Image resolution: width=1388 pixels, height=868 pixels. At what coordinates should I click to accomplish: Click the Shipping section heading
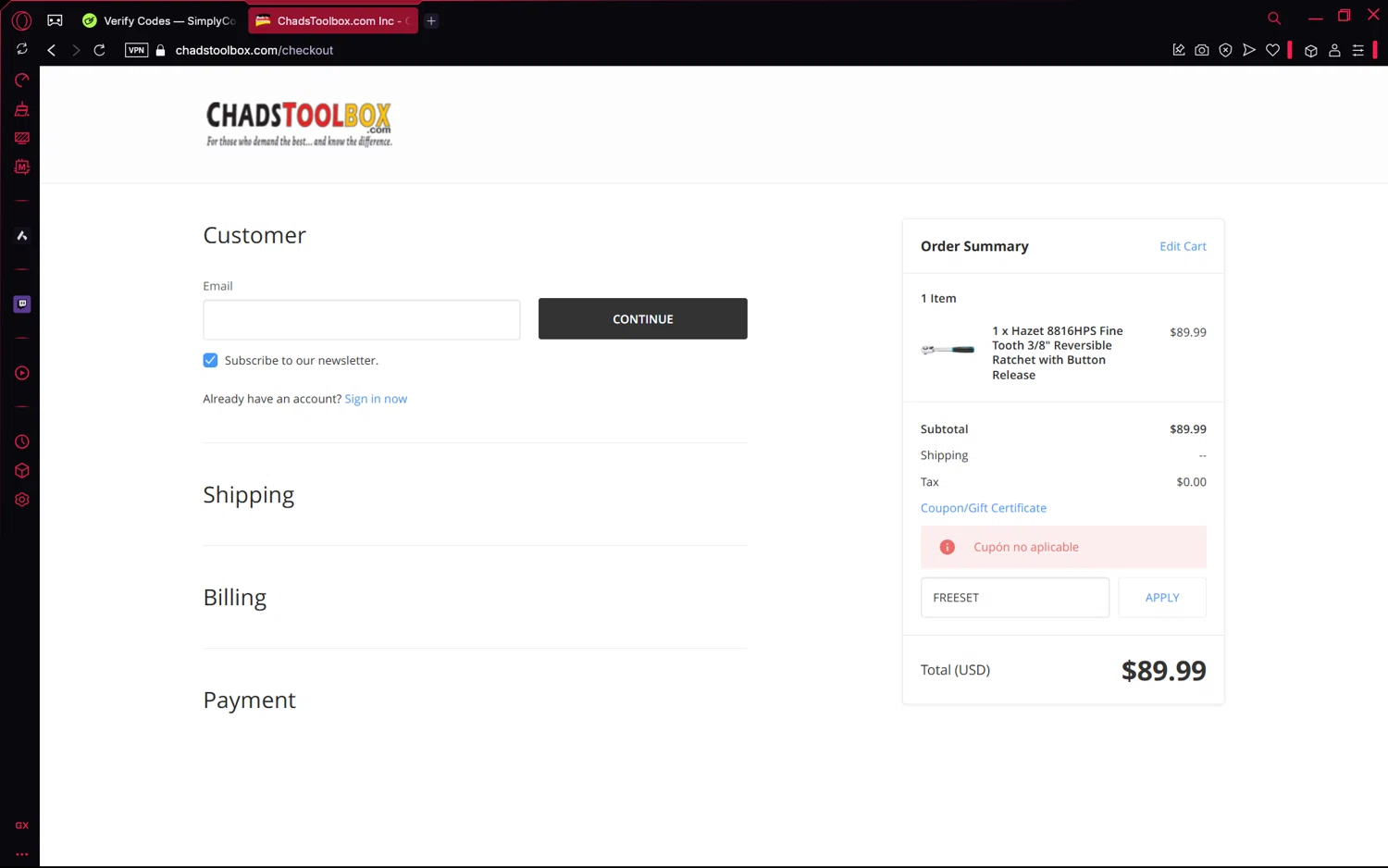pos(249,495)
